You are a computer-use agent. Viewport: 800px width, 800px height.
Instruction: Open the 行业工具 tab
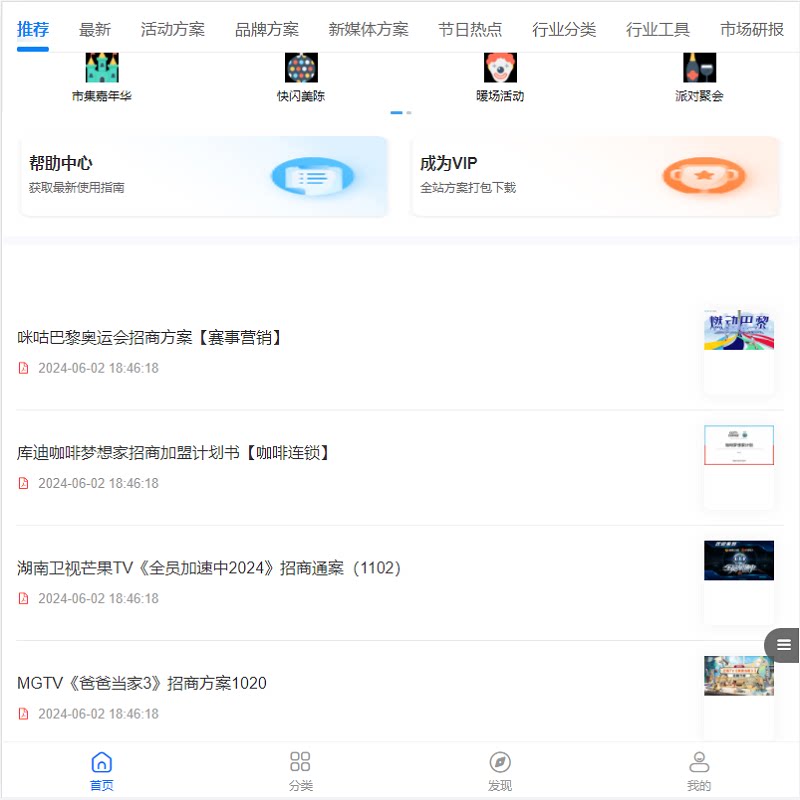point(658,30)
